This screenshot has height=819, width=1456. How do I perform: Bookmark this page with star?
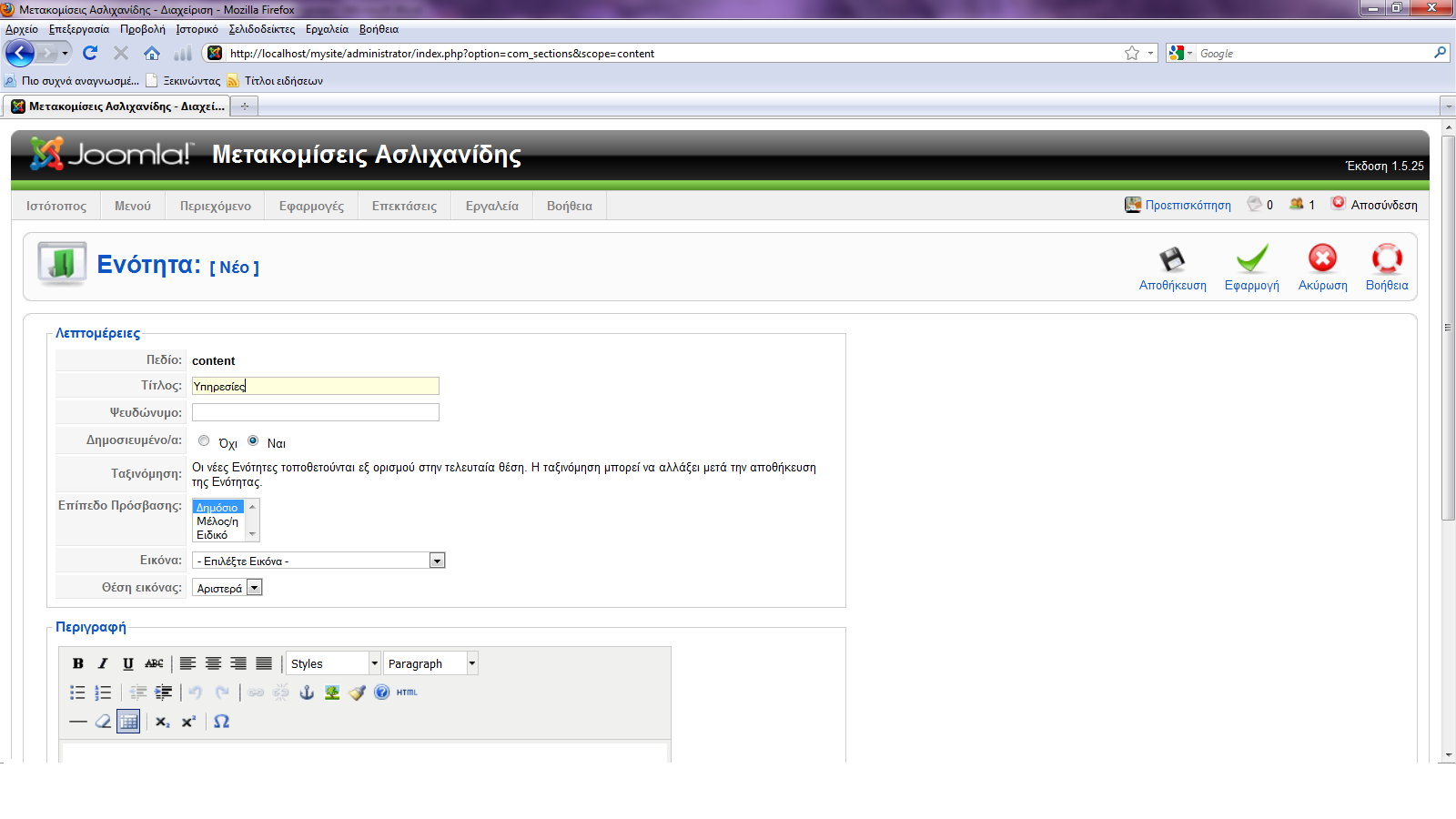[x=1132, y=54]
